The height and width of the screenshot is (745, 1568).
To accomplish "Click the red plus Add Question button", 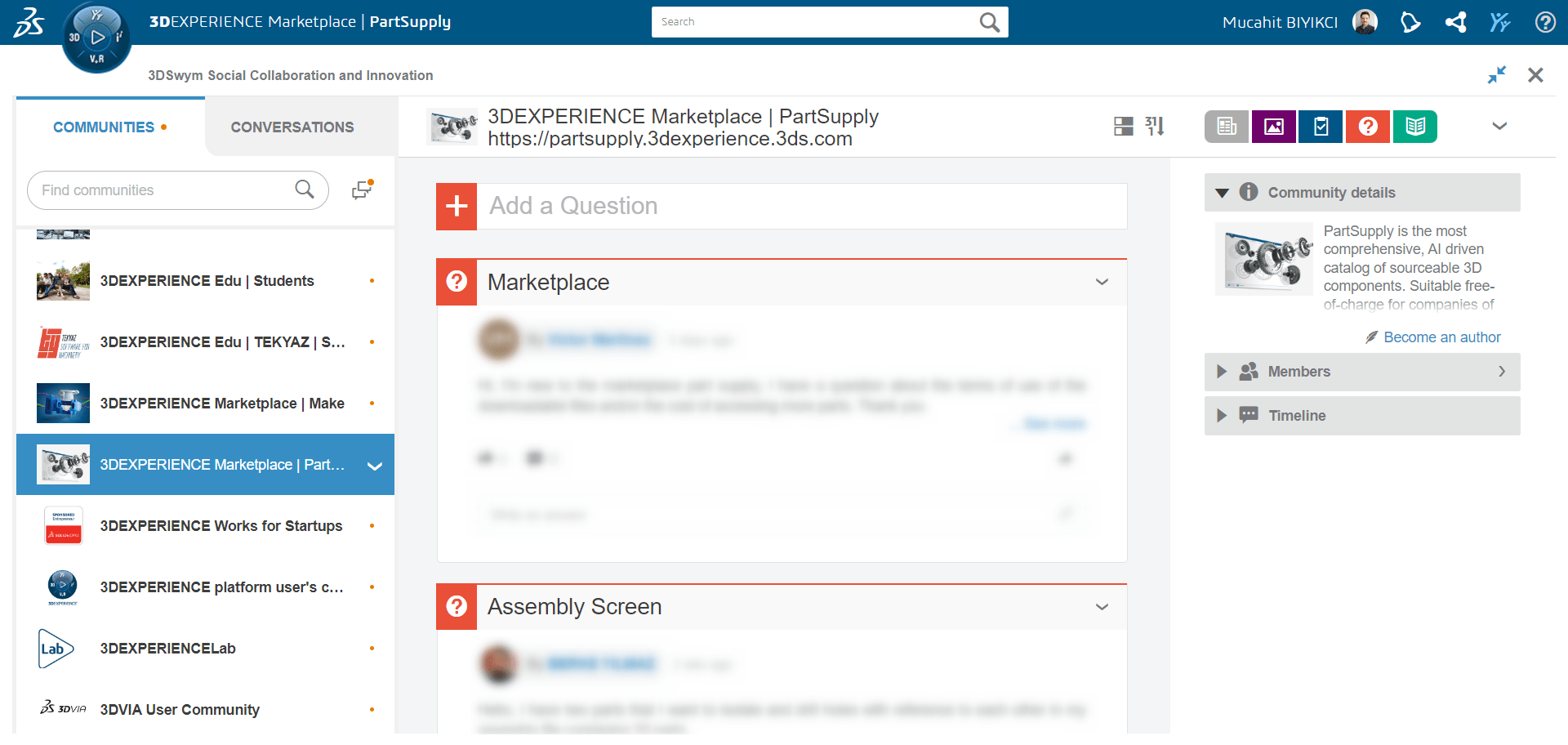I will 457,206.
